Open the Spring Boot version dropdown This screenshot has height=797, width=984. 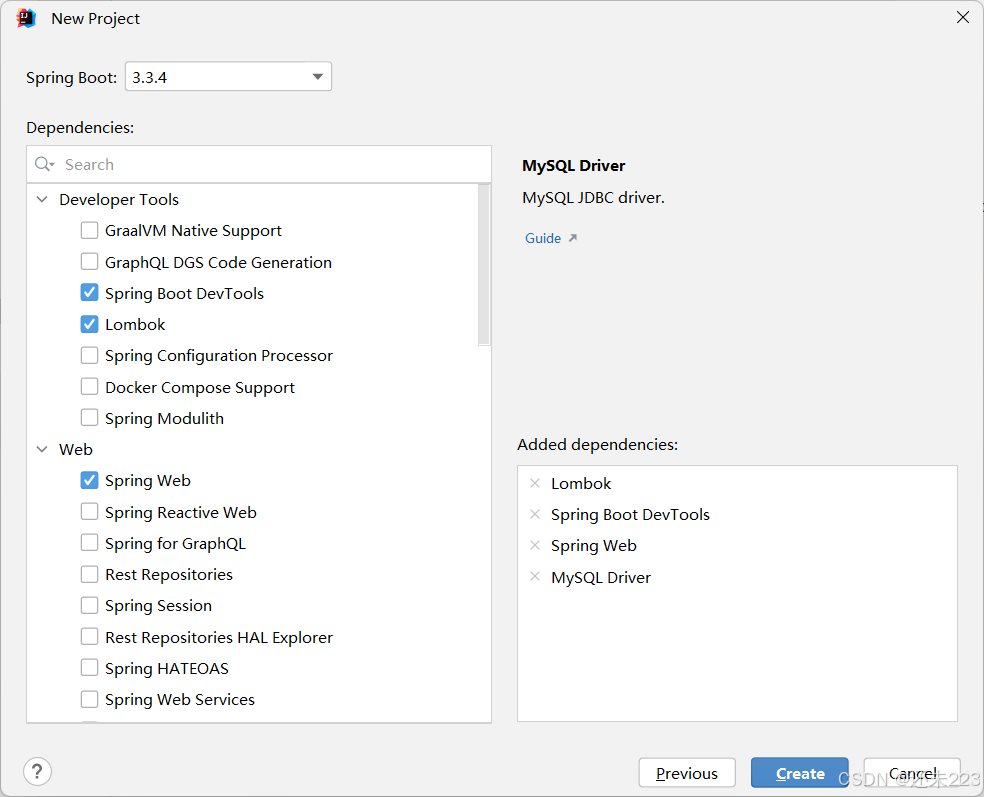[x=318, y=77]
